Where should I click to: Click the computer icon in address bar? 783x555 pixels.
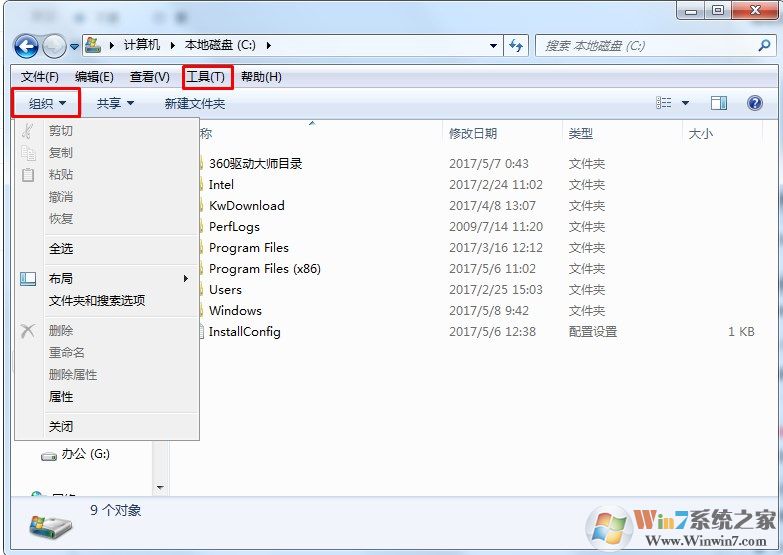tap(93, 45)
